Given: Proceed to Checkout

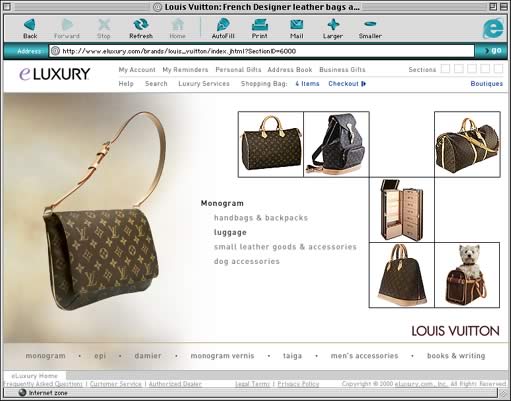Looking at the screenshot, I should [x=347, y=84].
